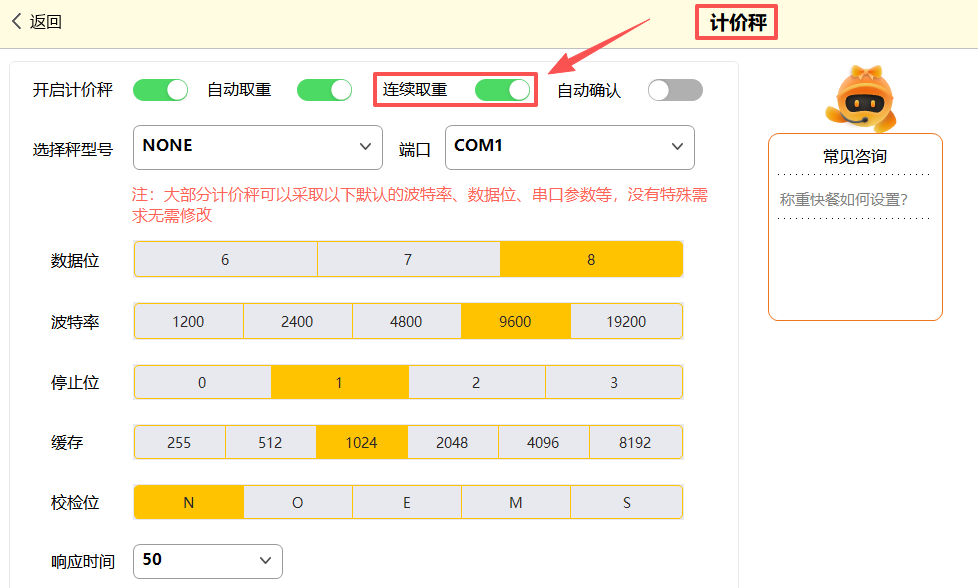Open the 称重快餐如何设置？ link
The width and height of the screenshot is (978, 588).
point(843,199)
